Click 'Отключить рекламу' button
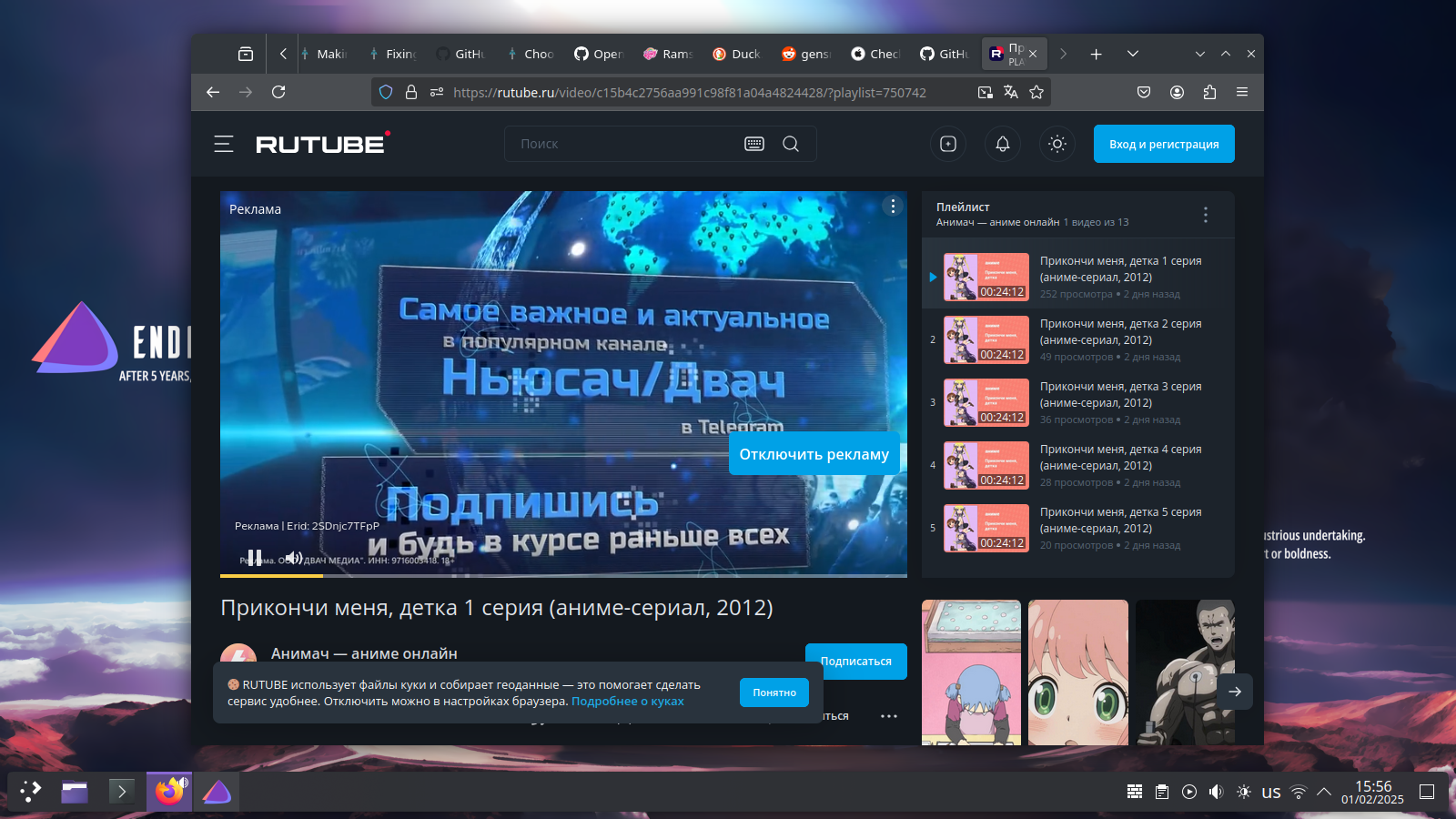 pyautogui.click(x=814, y=454)
